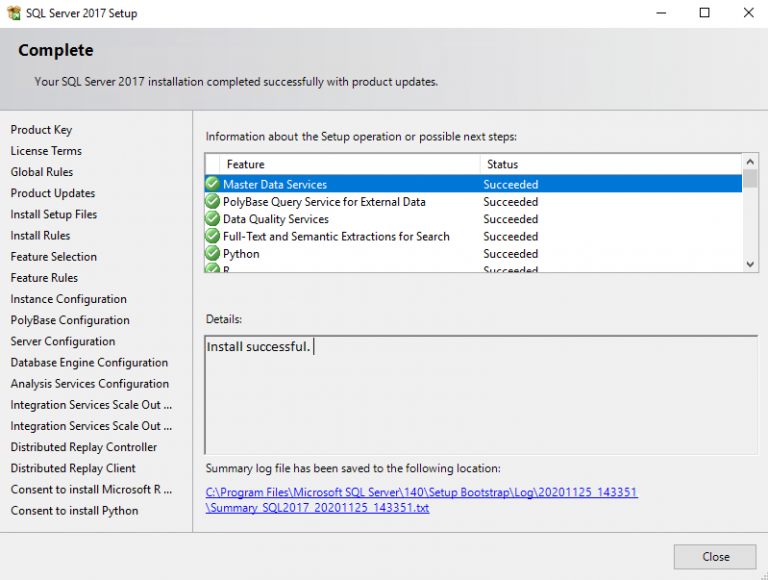Click green check icon beside Python
This screenshot has width=768, height=580.
(213, 253)
